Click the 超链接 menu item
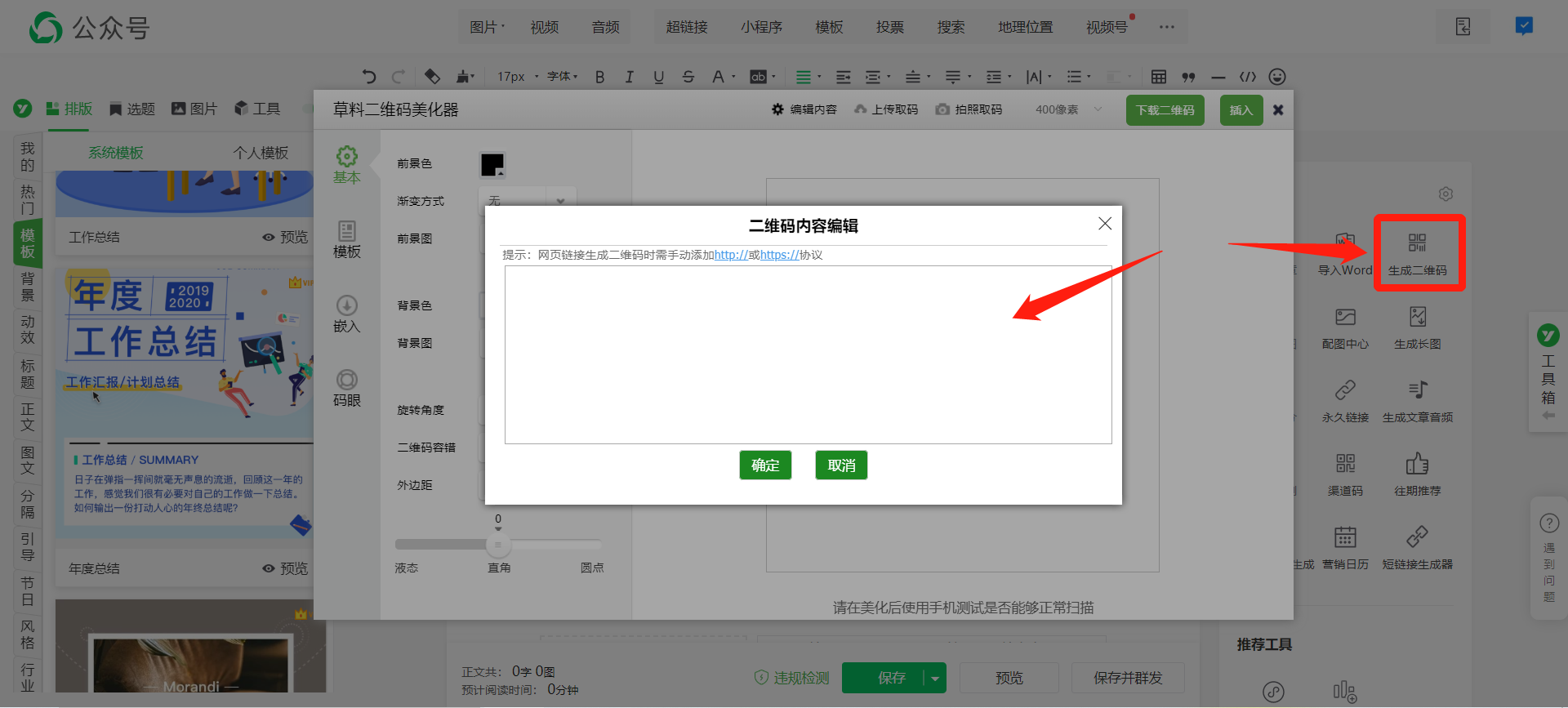Image resolution: width=1568 pixels, height=708 pixels. tap(687, 27)
